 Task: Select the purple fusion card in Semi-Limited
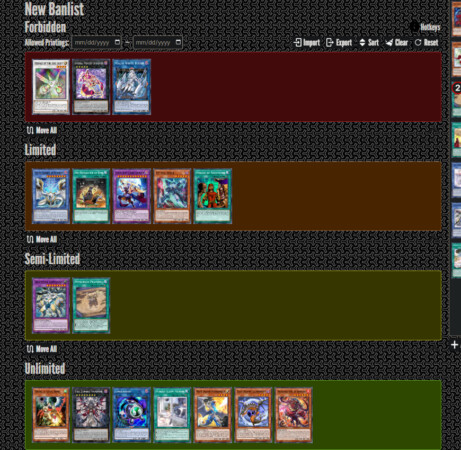51,306
